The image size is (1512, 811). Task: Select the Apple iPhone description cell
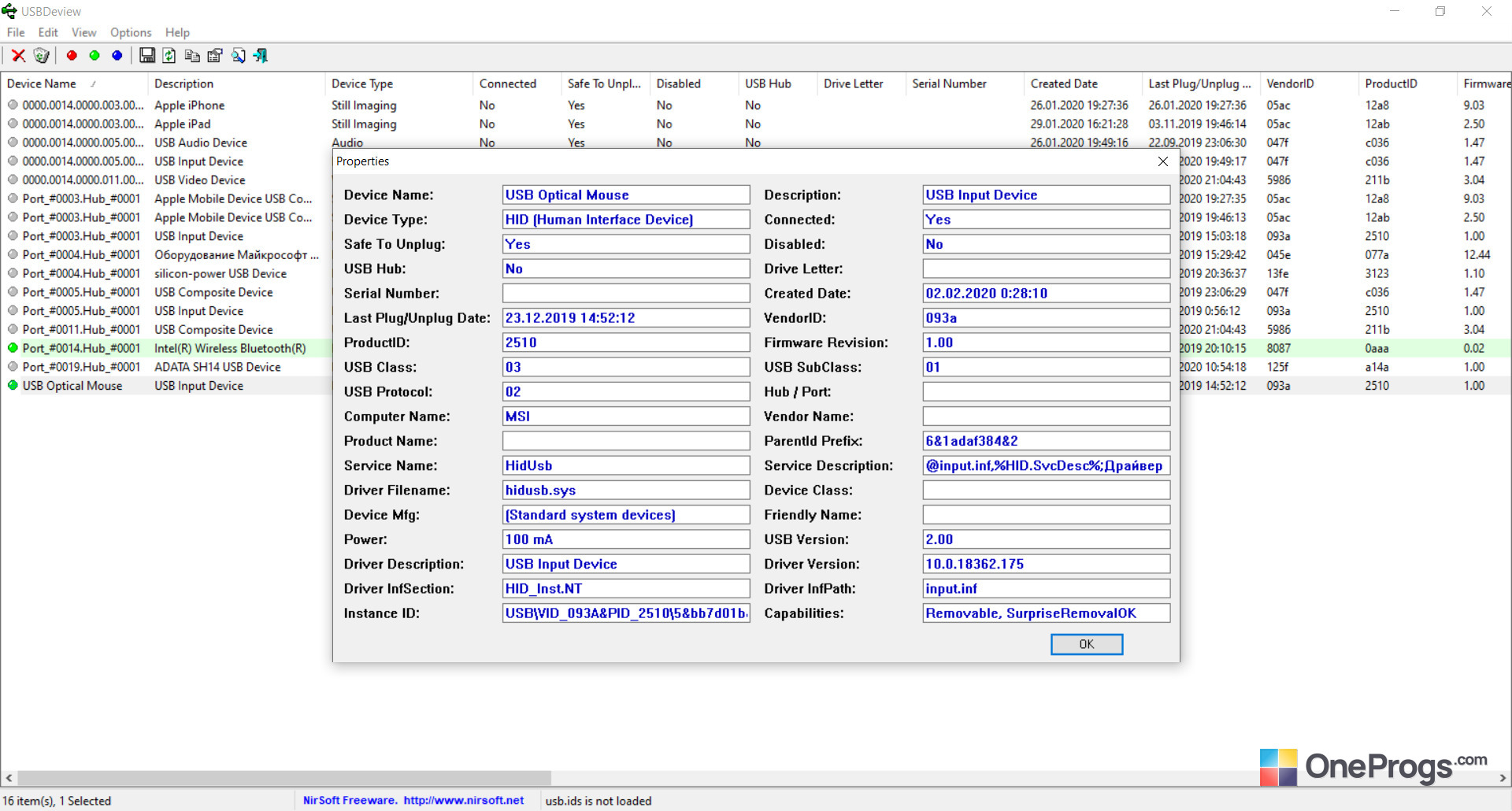(x=190, y=106)
